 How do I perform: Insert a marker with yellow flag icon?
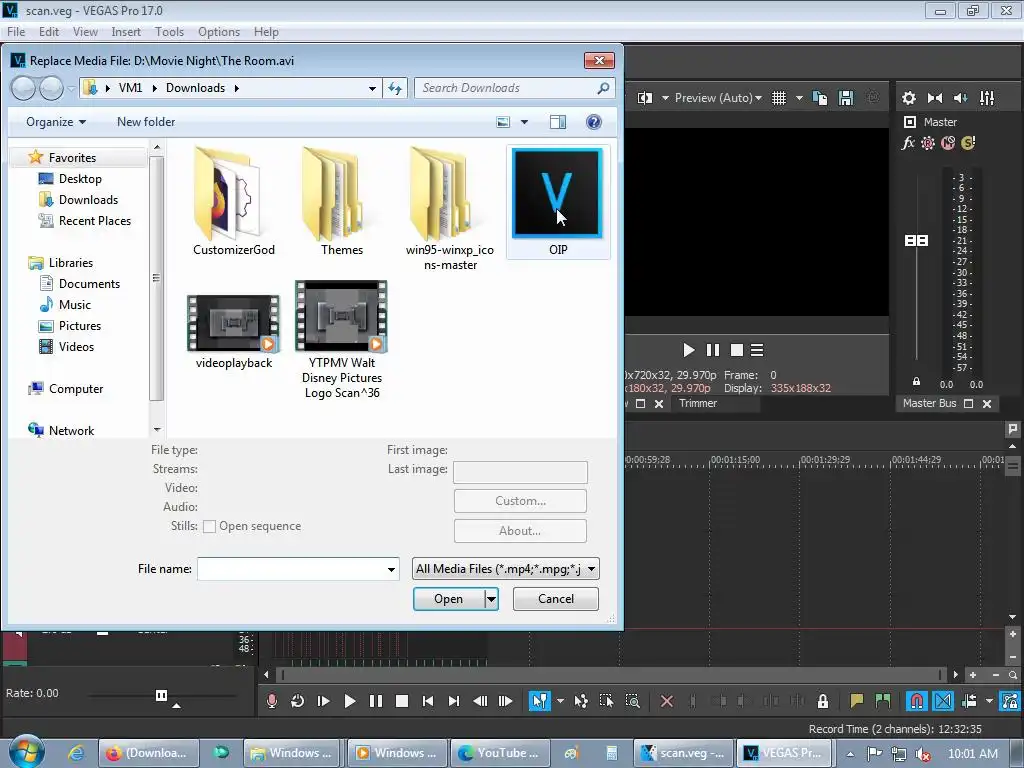click(x=856, y=701)
